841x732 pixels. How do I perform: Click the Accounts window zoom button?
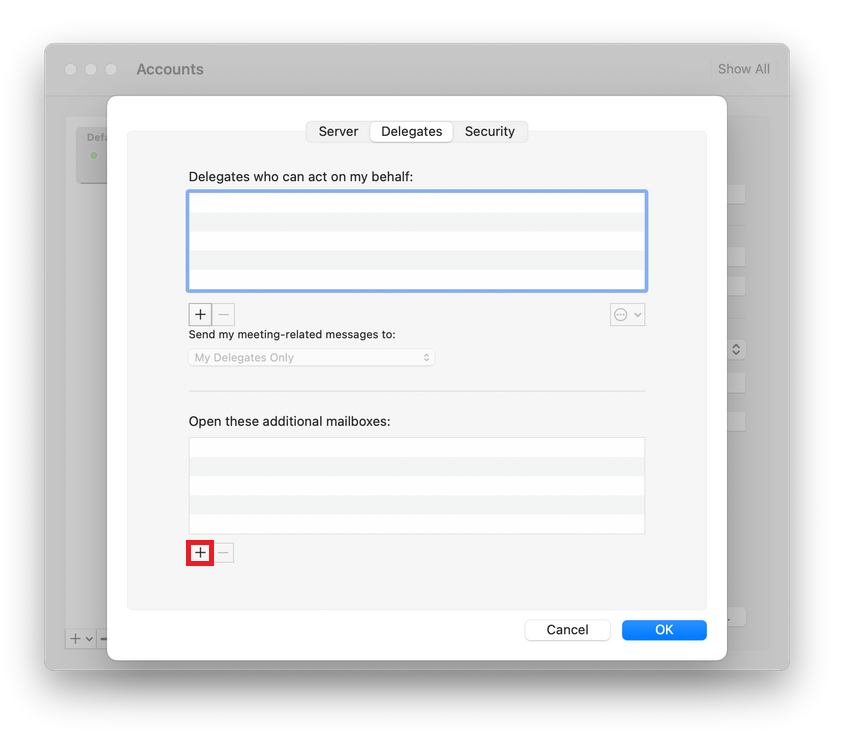click(111, 69)
